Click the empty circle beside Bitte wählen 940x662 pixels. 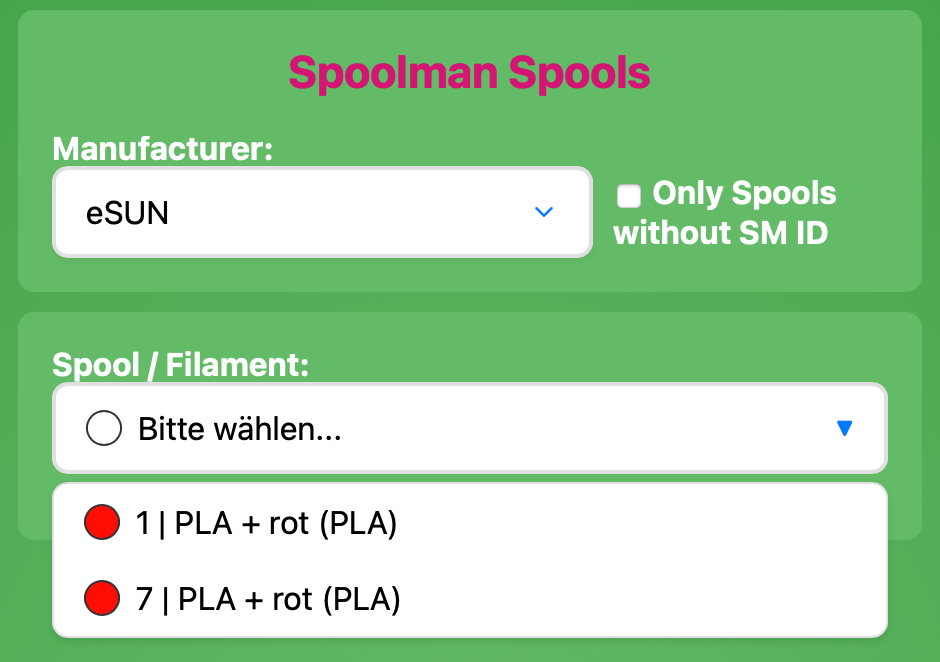tap(104, 430)
